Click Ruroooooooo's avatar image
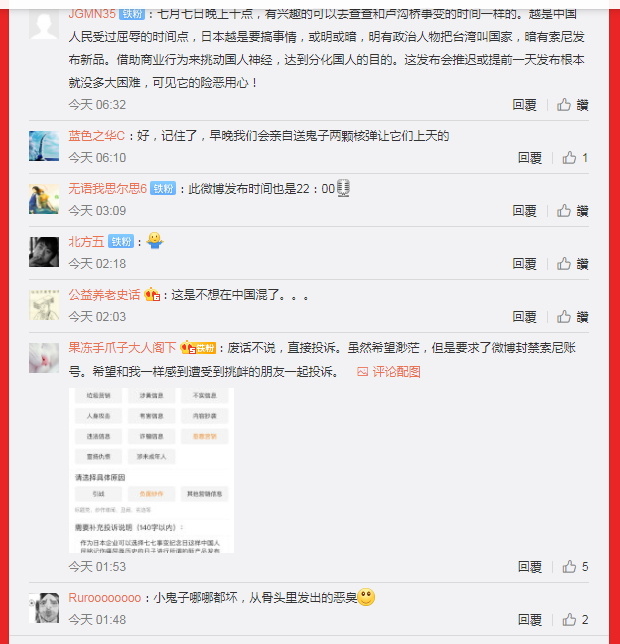 [44, 608]
